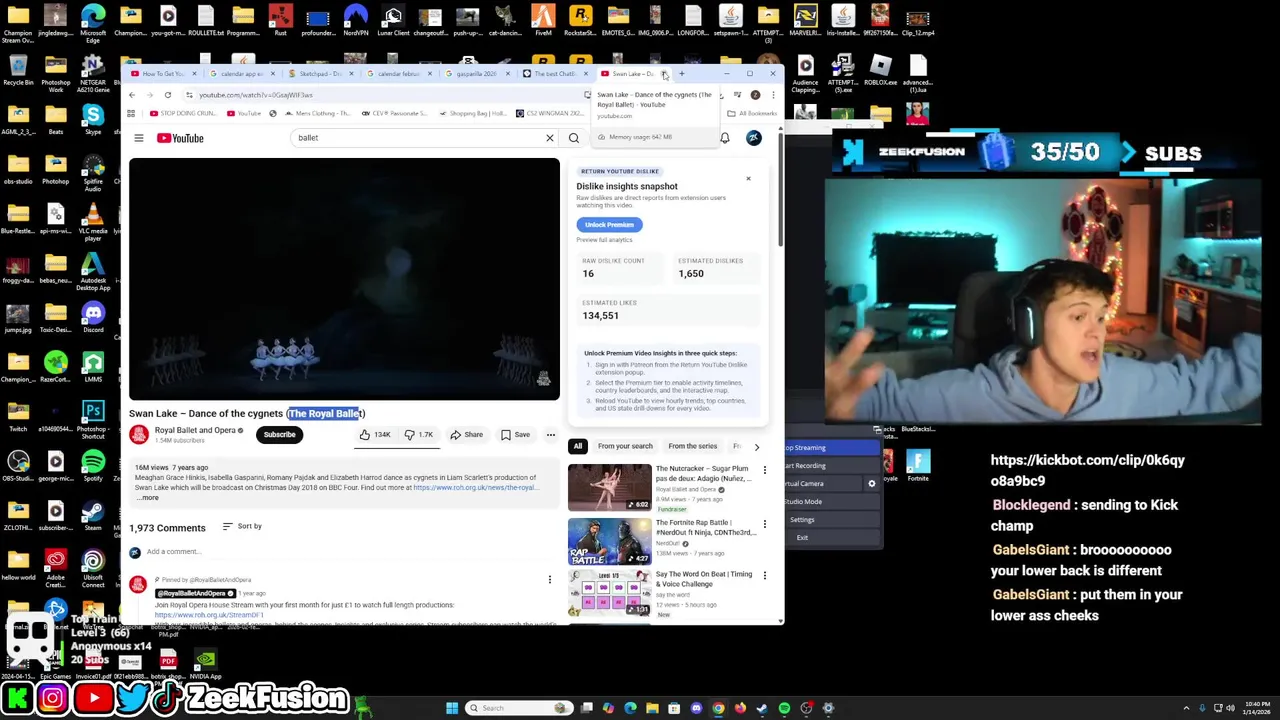The image size is (1280, 720).
Task: Select Settings in the OBS tray menu
Action: pyautogui.click(x=802, y=520)
